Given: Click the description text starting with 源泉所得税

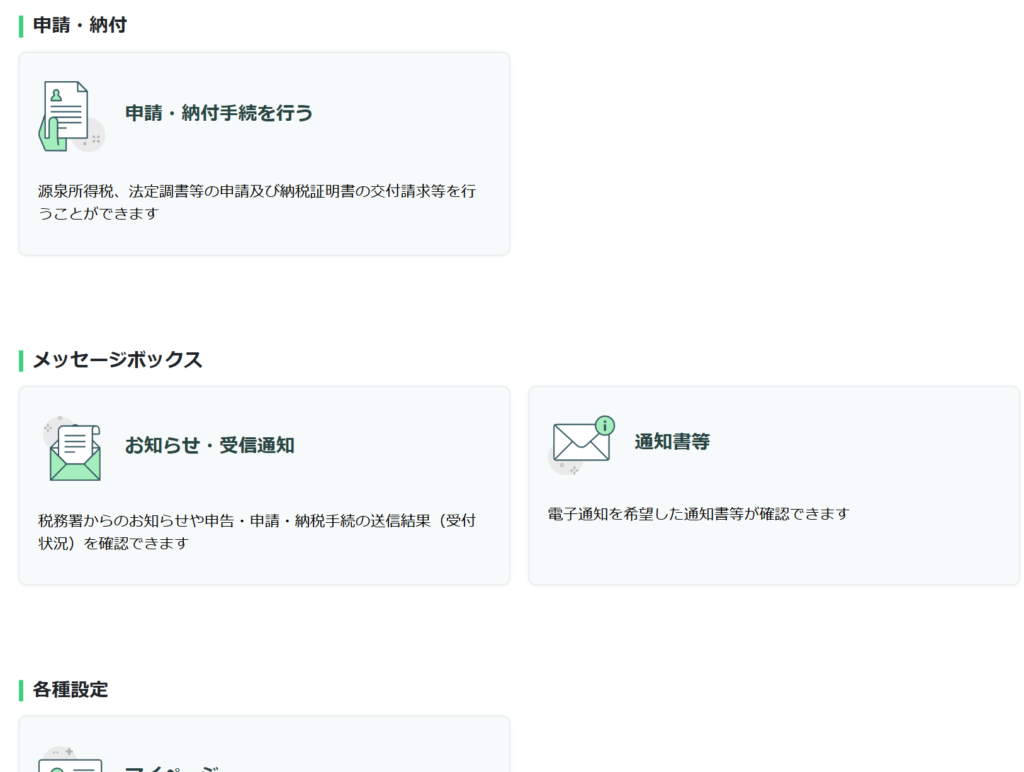Looking at the screenshot, I should pos(256,201).
